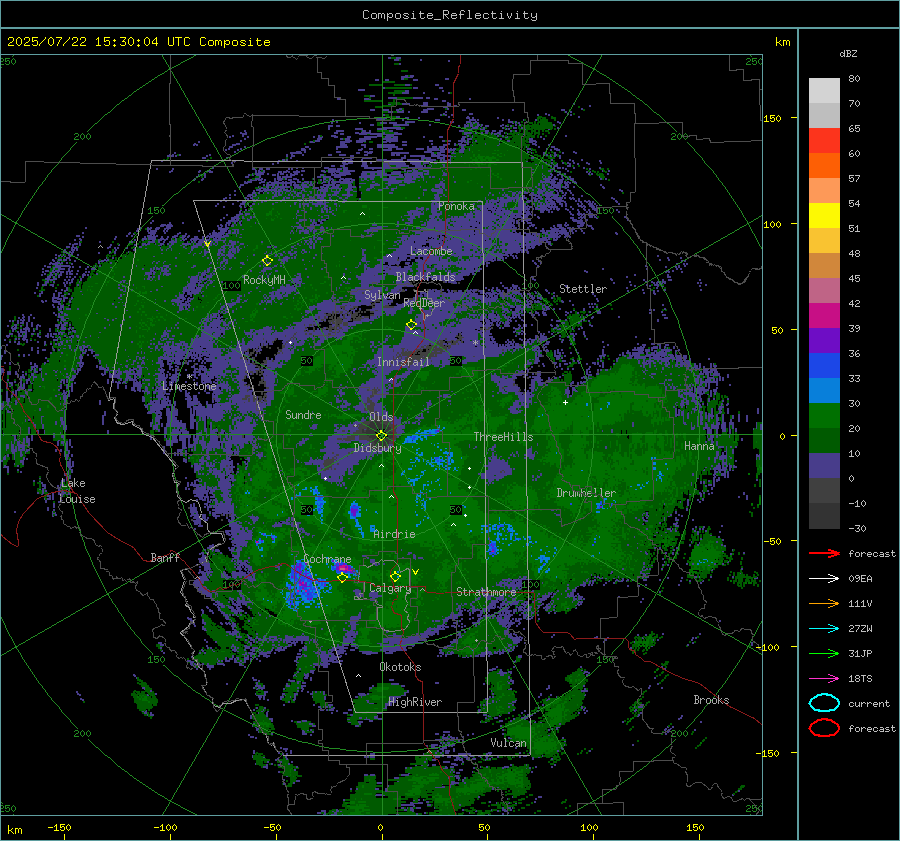Click the white plus marker west of Hanna
This screenshot has height=841, width=900.
[x=565, y=402]
